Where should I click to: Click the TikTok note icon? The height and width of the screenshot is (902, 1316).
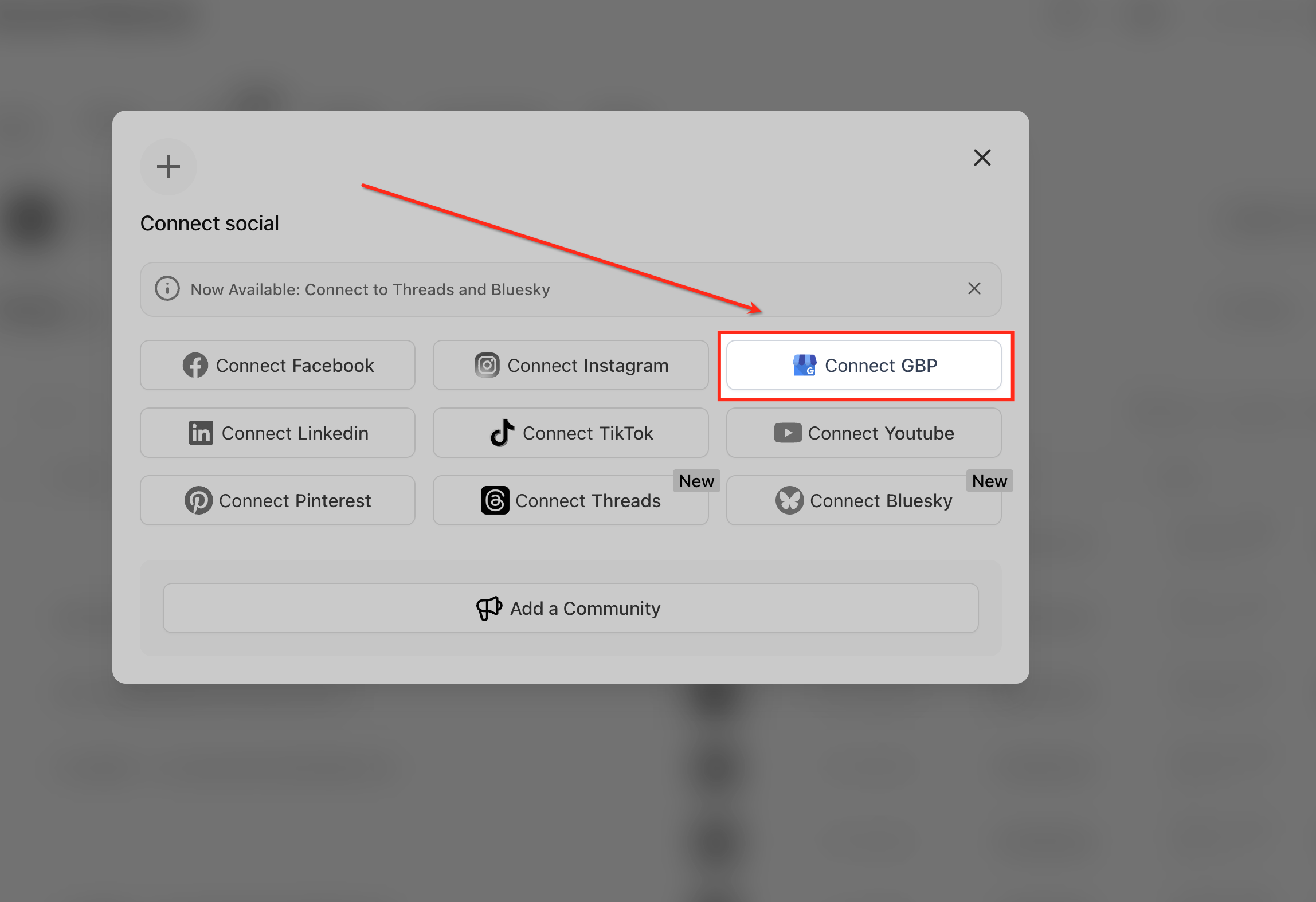(502, 433)
